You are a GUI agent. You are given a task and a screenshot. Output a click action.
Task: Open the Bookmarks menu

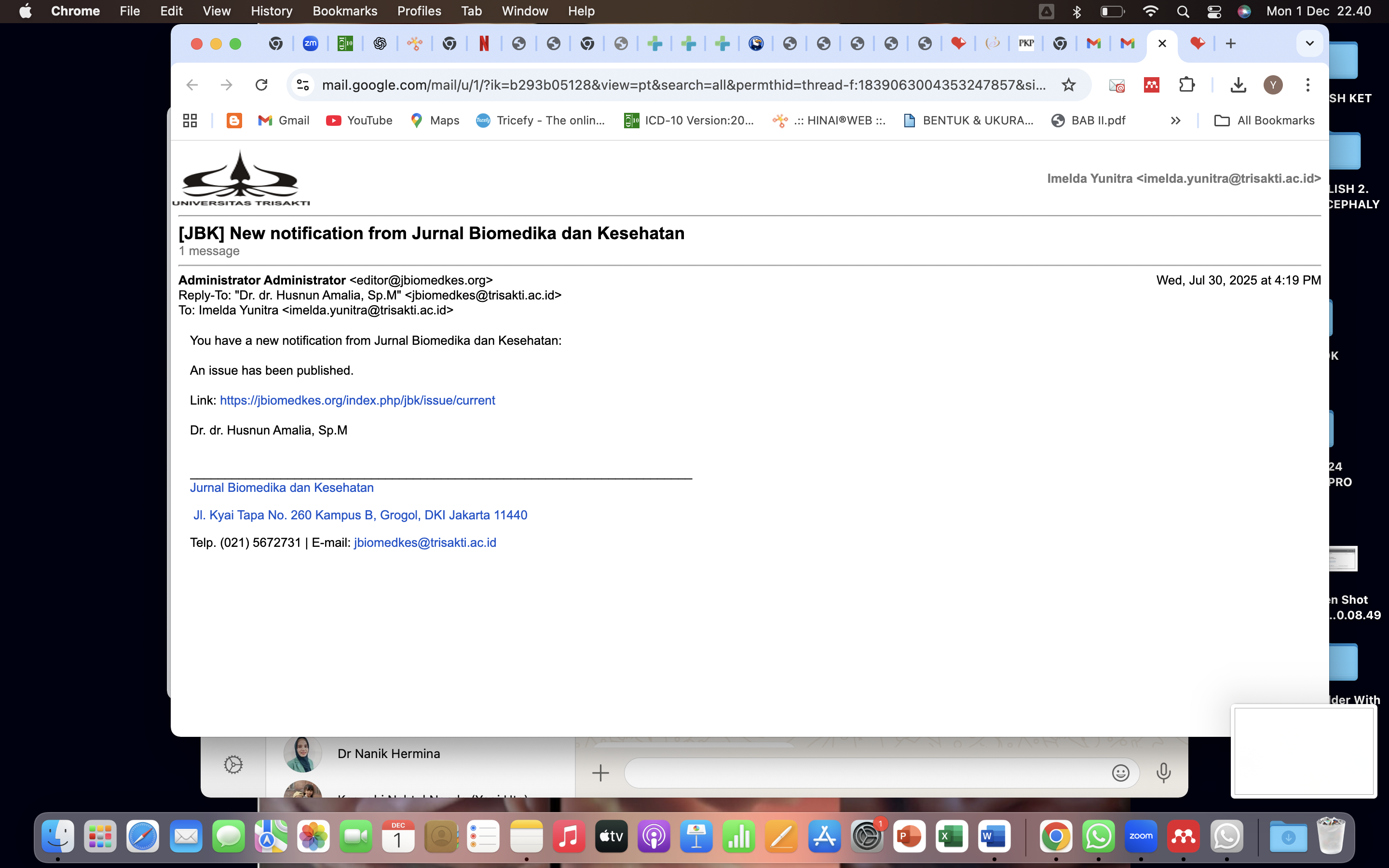(x=344, y=12)
